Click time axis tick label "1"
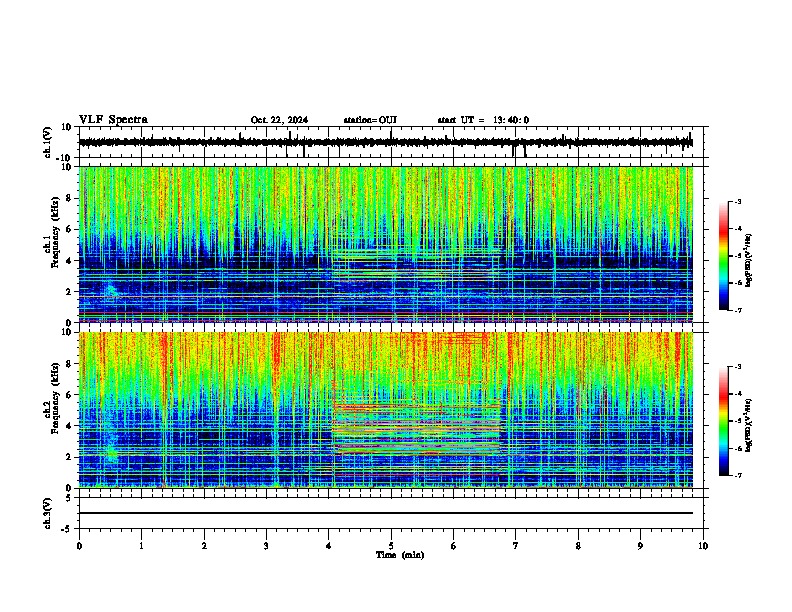This screenshot has height=612, width=792. tap(142, 546)
